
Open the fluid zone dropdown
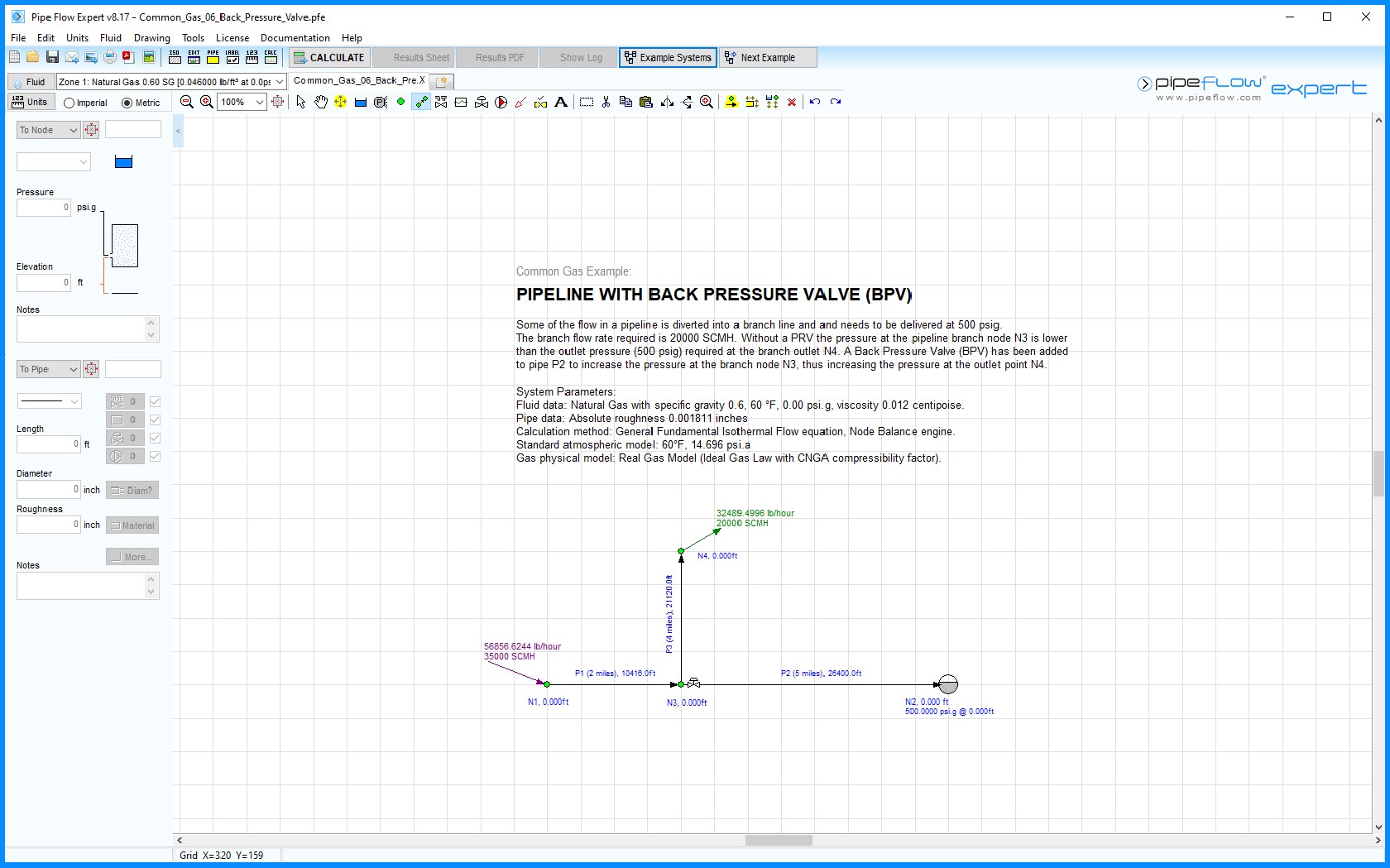point(280,81)
